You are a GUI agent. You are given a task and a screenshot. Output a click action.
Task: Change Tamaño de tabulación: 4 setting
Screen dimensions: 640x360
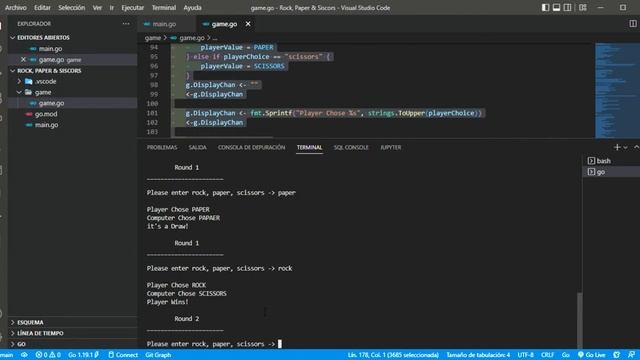tap(478, 355)
